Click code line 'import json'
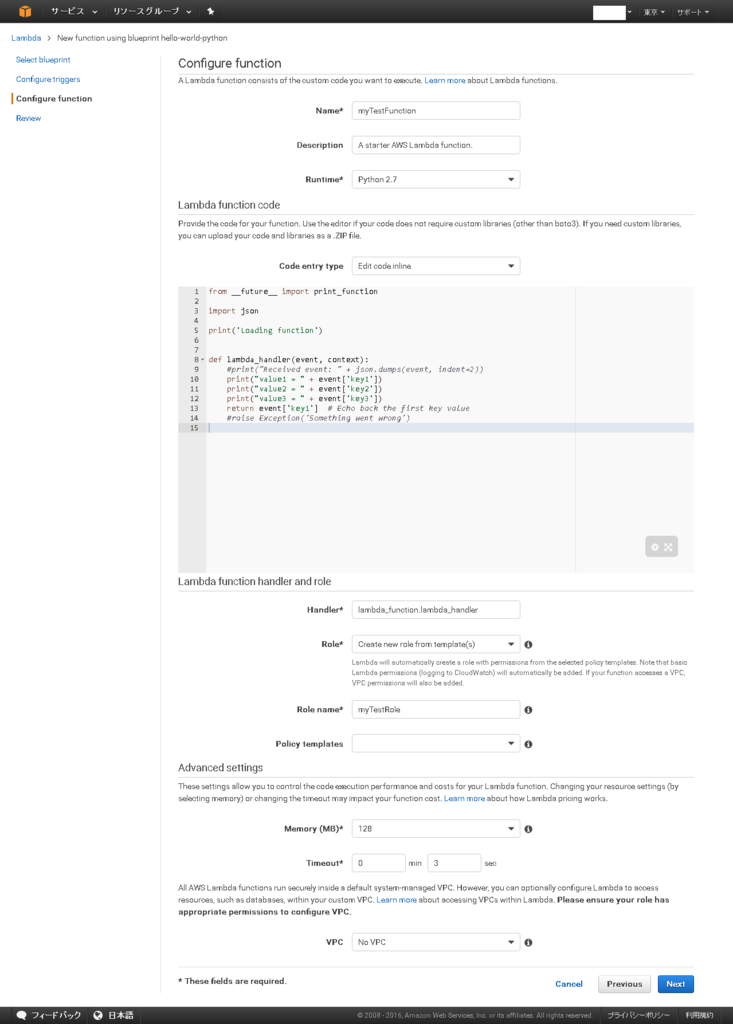Image resolution: width=733 pixels, height=1024 pixels. pos(233,311)
